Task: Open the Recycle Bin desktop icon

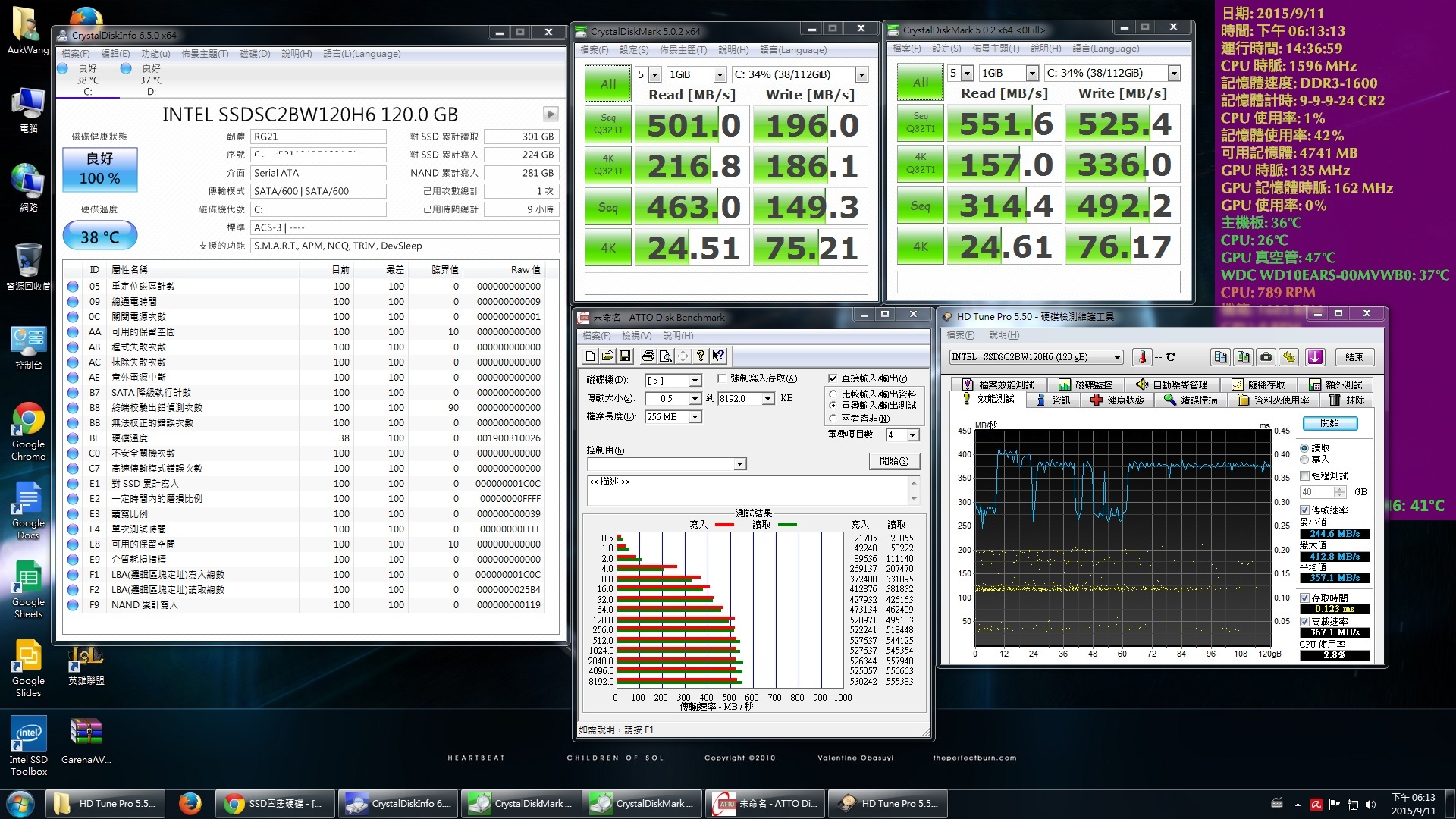Action: tap(28, 267)
